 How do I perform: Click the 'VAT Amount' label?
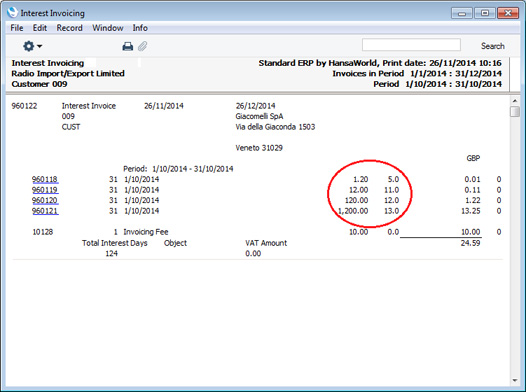point(266,243)
